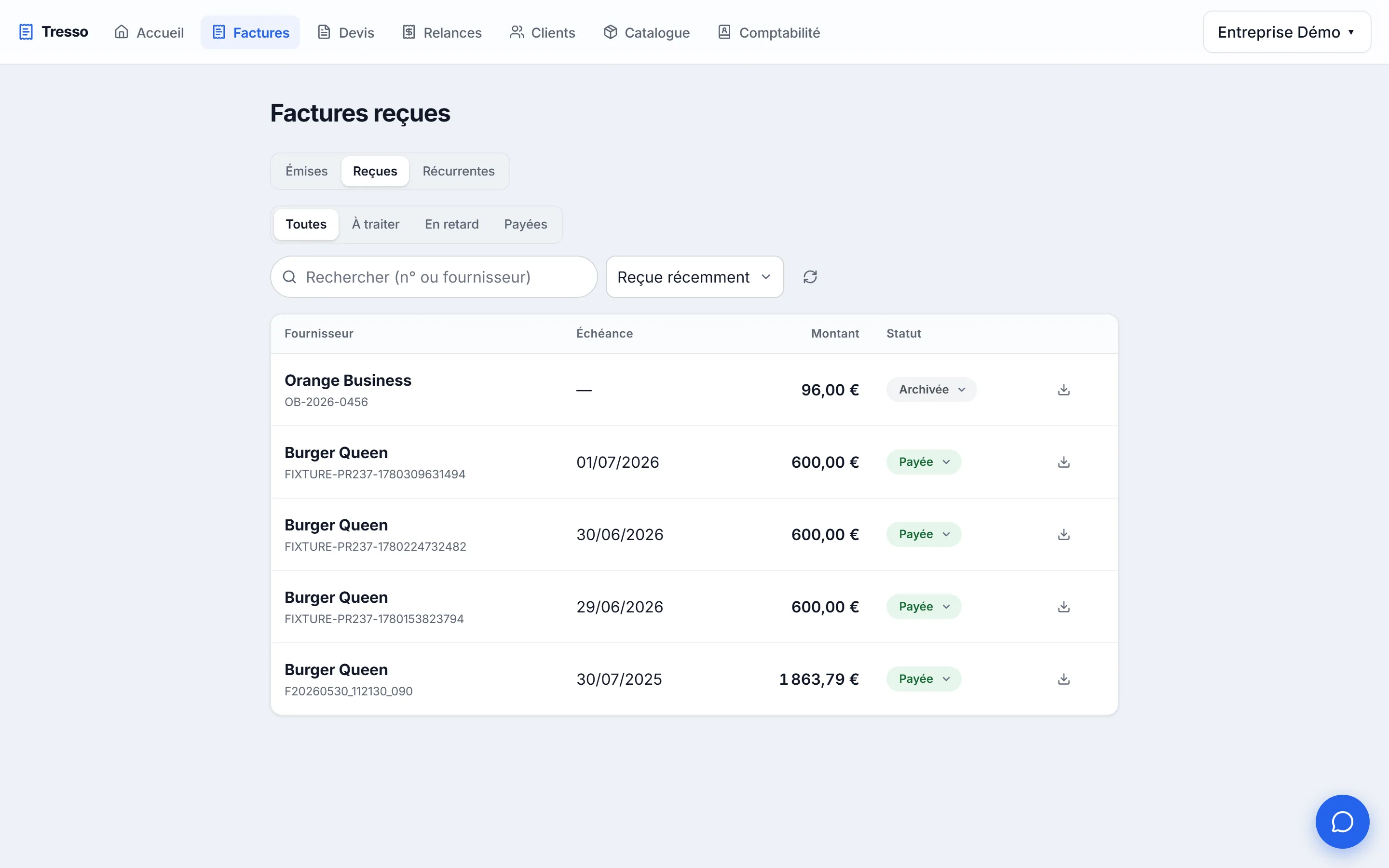Click the Tresso logo icon
This screenshot has width=1389, height=868.
26,32
